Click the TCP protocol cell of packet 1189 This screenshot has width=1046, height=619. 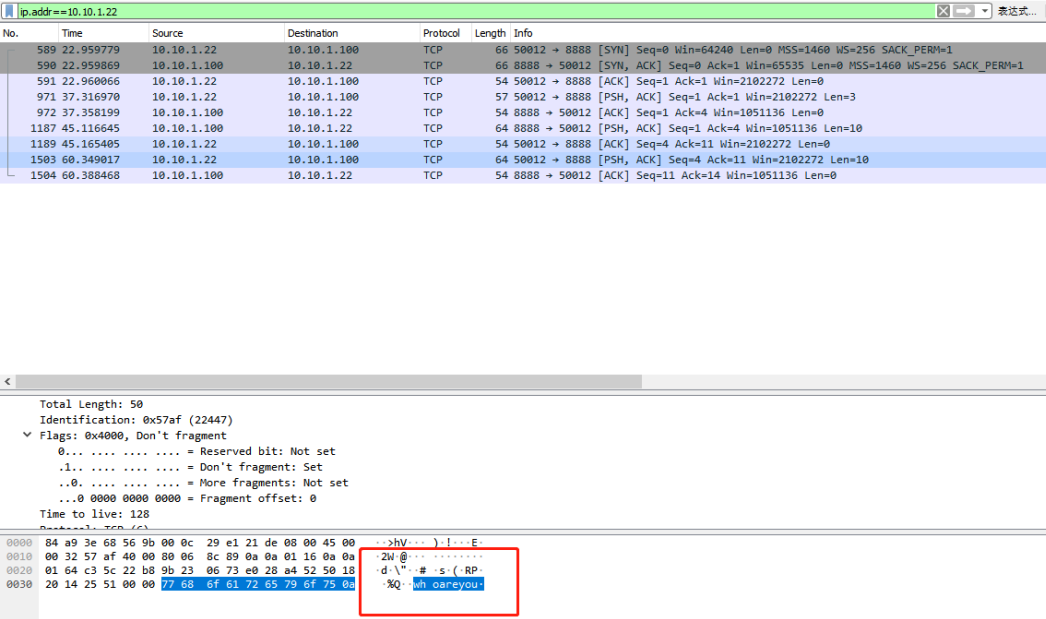click(432, 144)
